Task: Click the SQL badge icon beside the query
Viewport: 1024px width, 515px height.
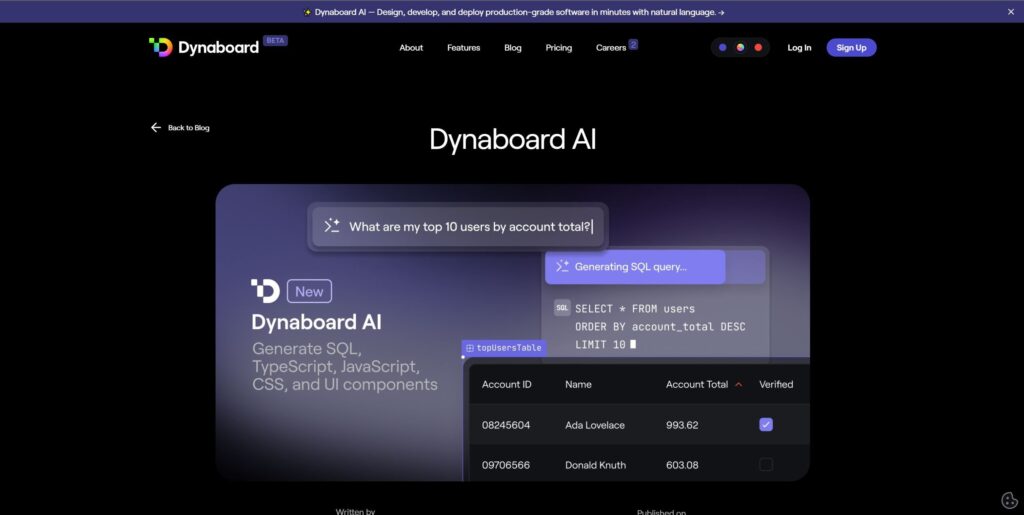Action: (562, 308)
